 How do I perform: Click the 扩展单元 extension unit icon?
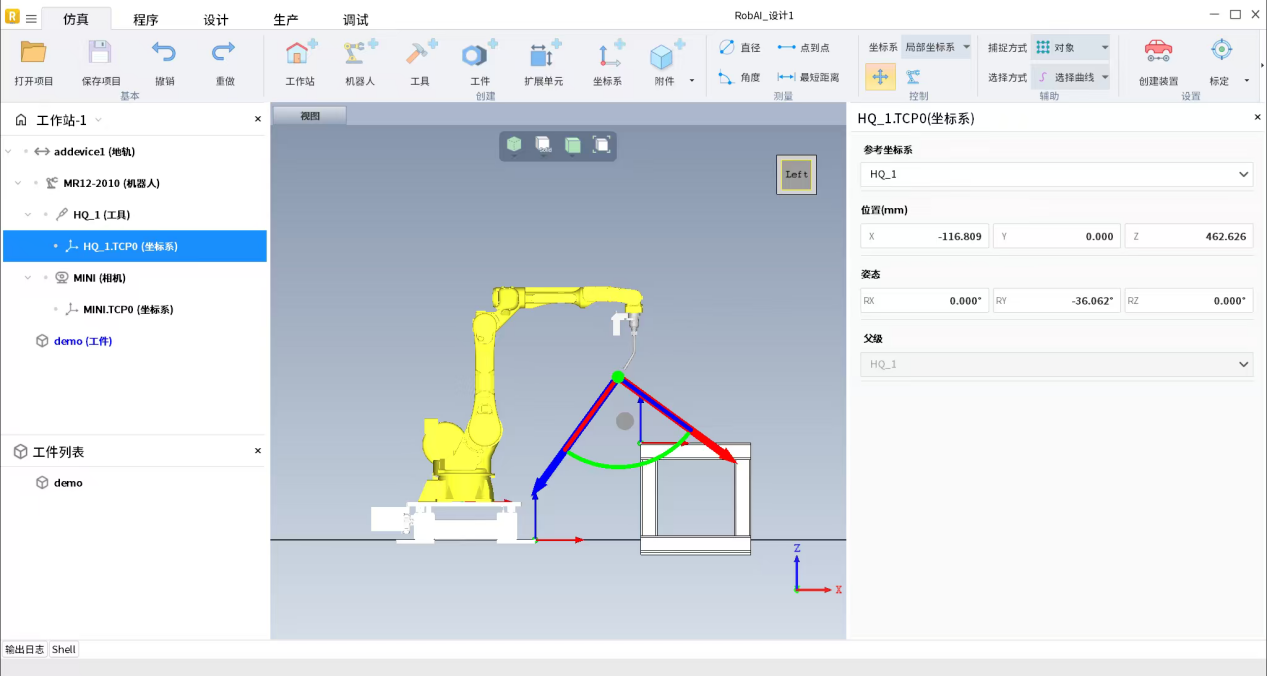pos(543,55)
